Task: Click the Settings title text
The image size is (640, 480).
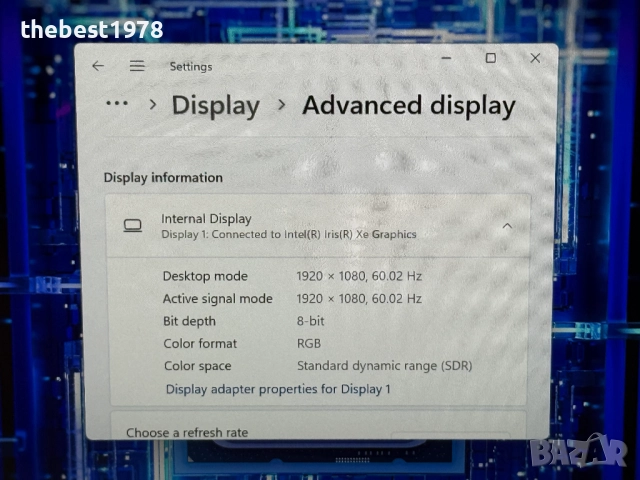Action: [191, 67]
